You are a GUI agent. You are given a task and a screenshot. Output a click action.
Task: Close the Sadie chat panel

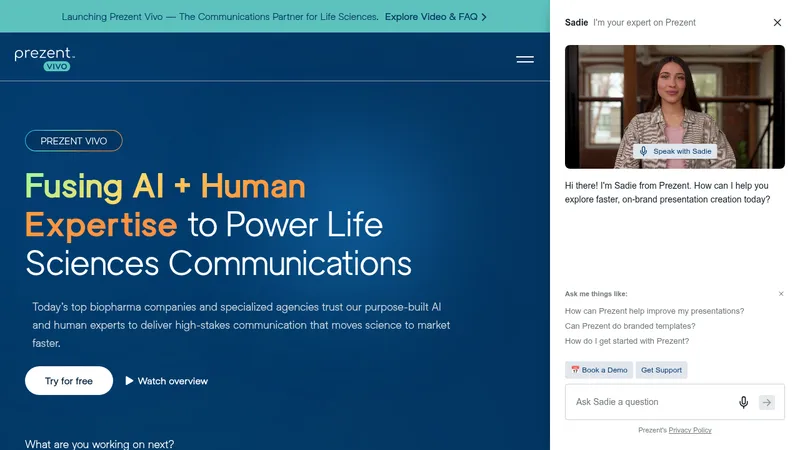point(777,22)
